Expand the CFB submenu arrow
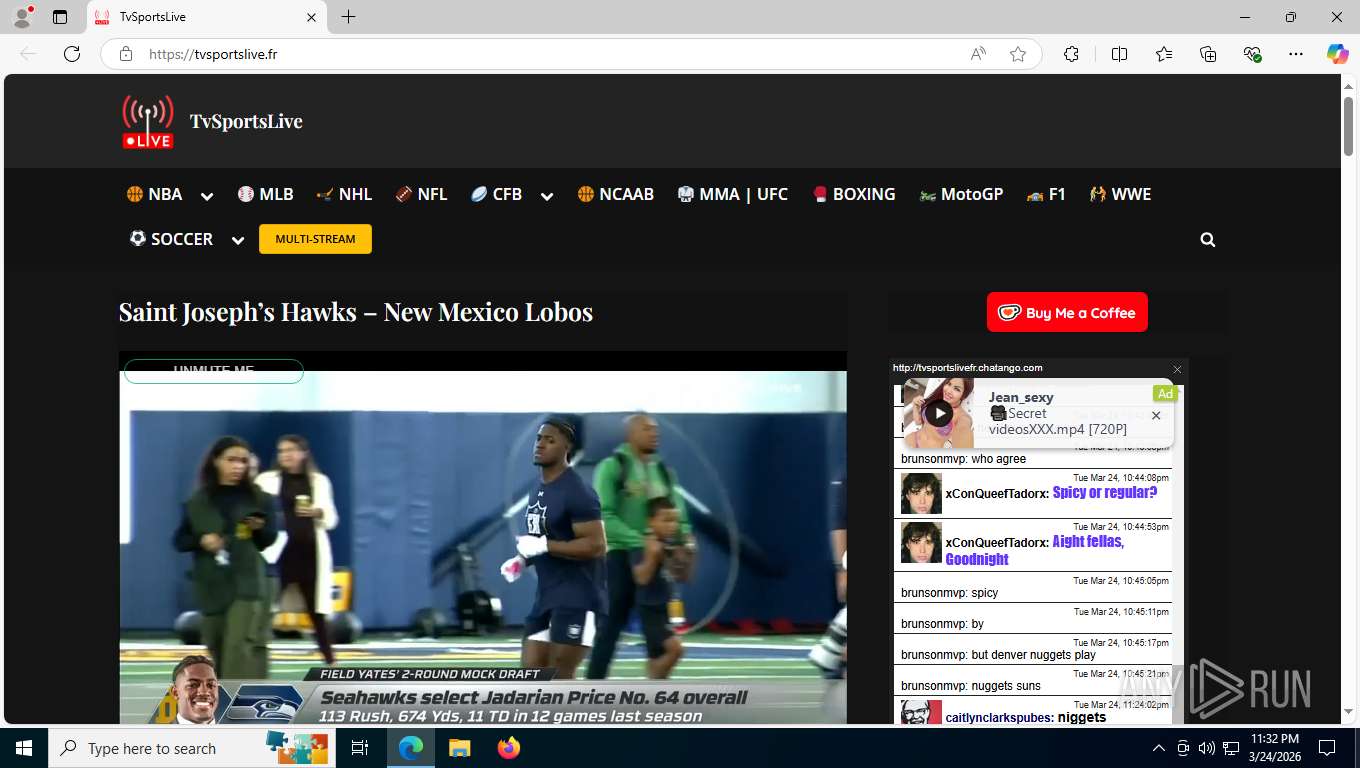 click(547, 196)
